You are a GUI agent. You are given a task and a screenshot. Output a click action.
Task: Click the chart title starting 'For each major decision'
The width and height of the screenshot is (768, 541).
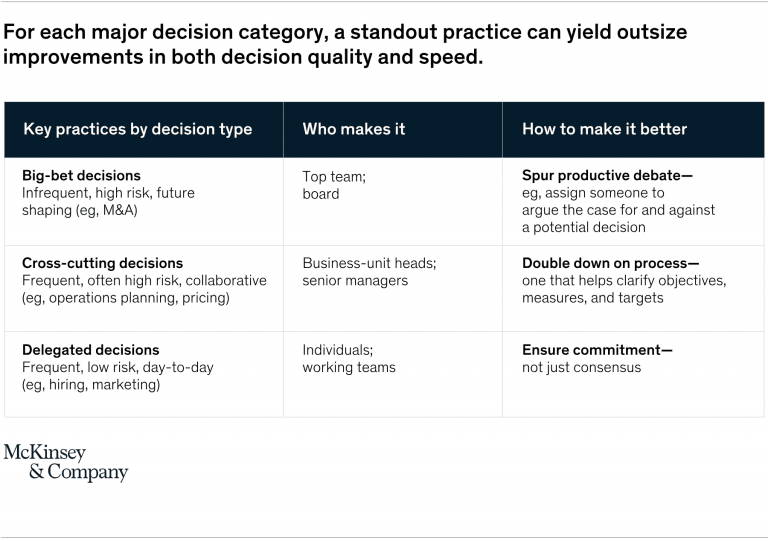(345, 44)
